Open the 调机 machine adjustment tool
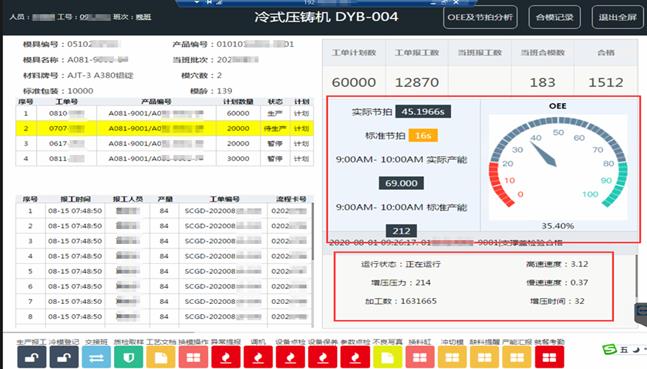 258,357
